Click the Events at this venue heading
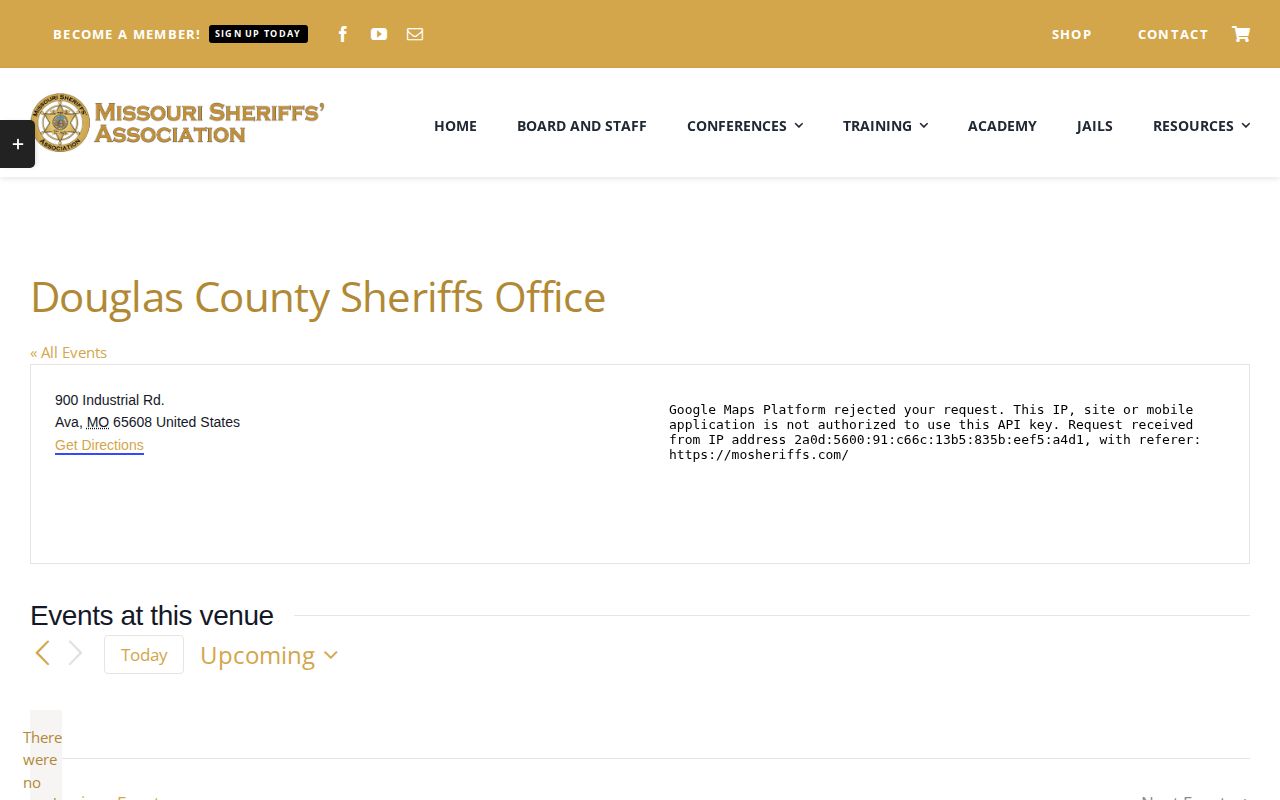1280x800 pixels. pos(152,615)
